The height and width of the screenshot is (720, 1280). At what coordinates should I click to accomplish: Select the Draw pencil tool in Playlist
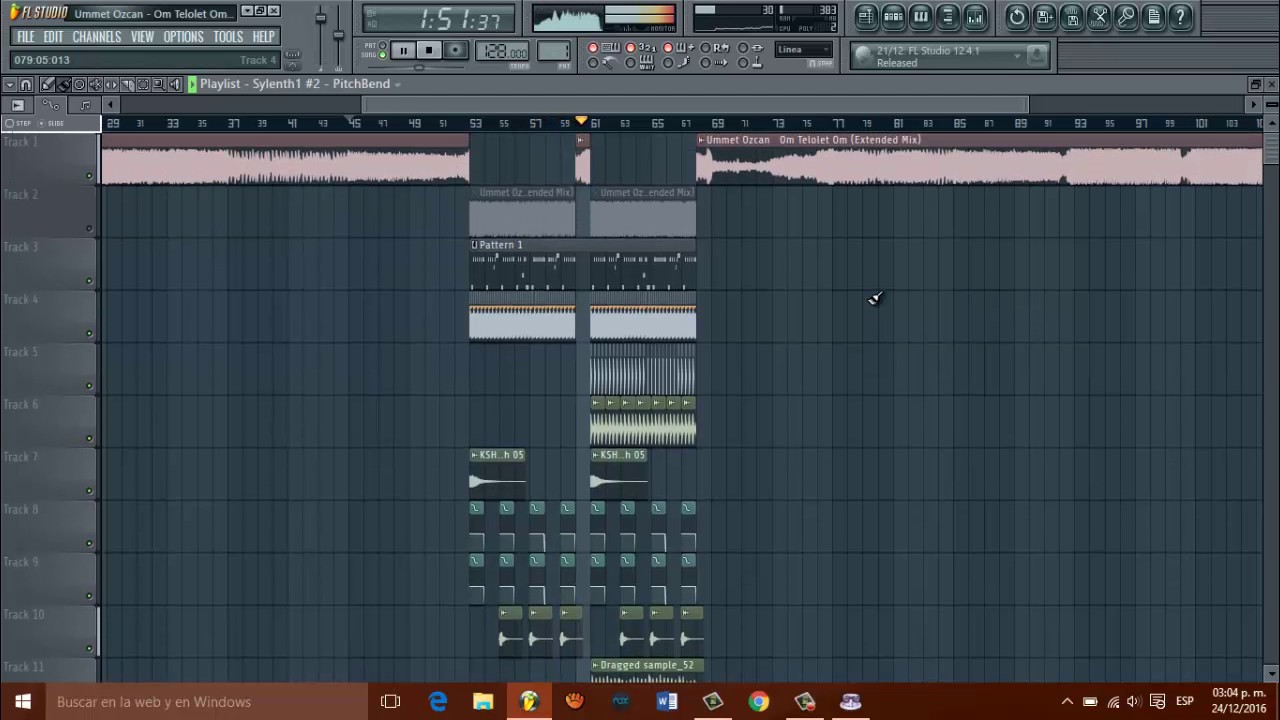tap(47, 85)
